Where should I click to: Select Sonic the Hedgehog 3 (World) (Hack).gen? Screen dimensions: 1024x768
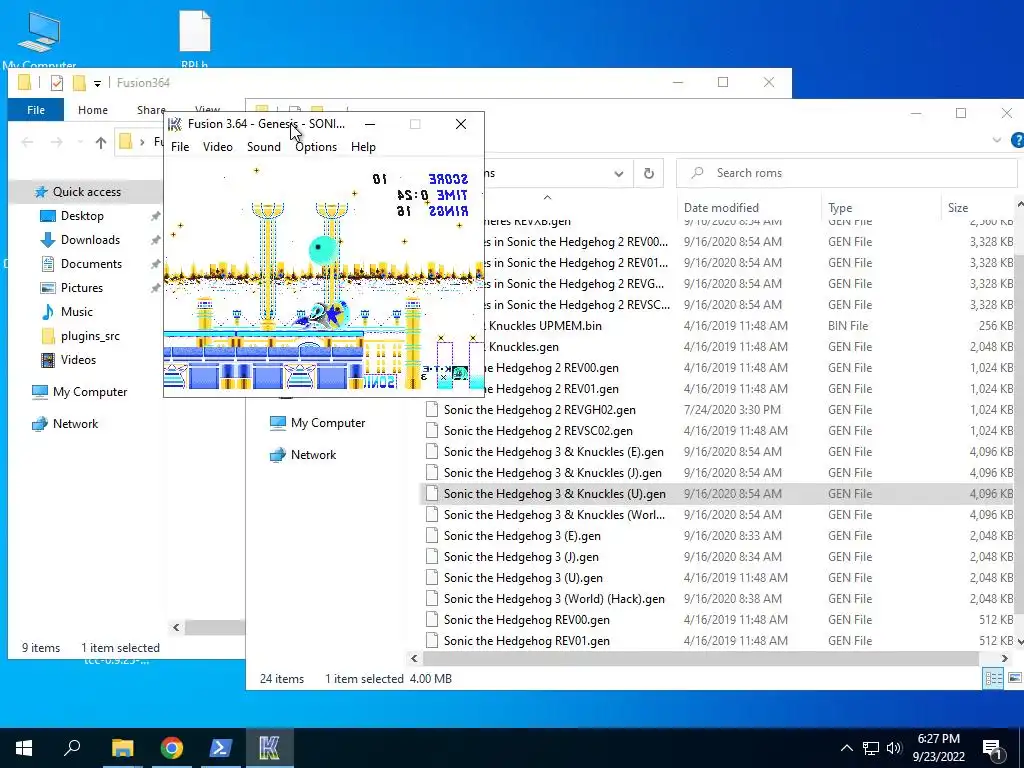click(554, 599)
